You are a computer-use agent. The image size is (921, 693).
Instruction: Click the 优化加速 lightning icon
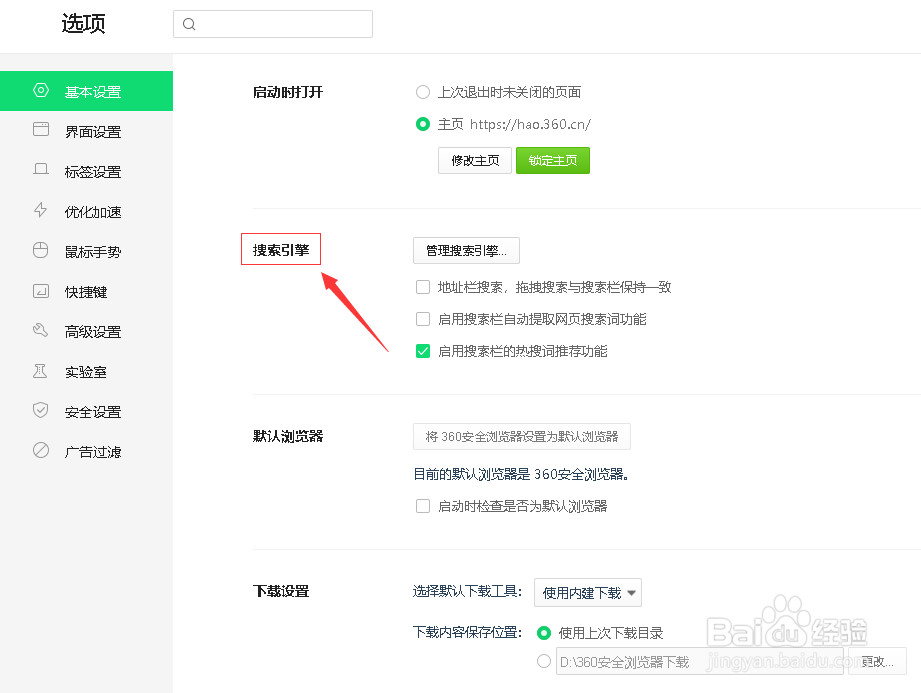41,210
